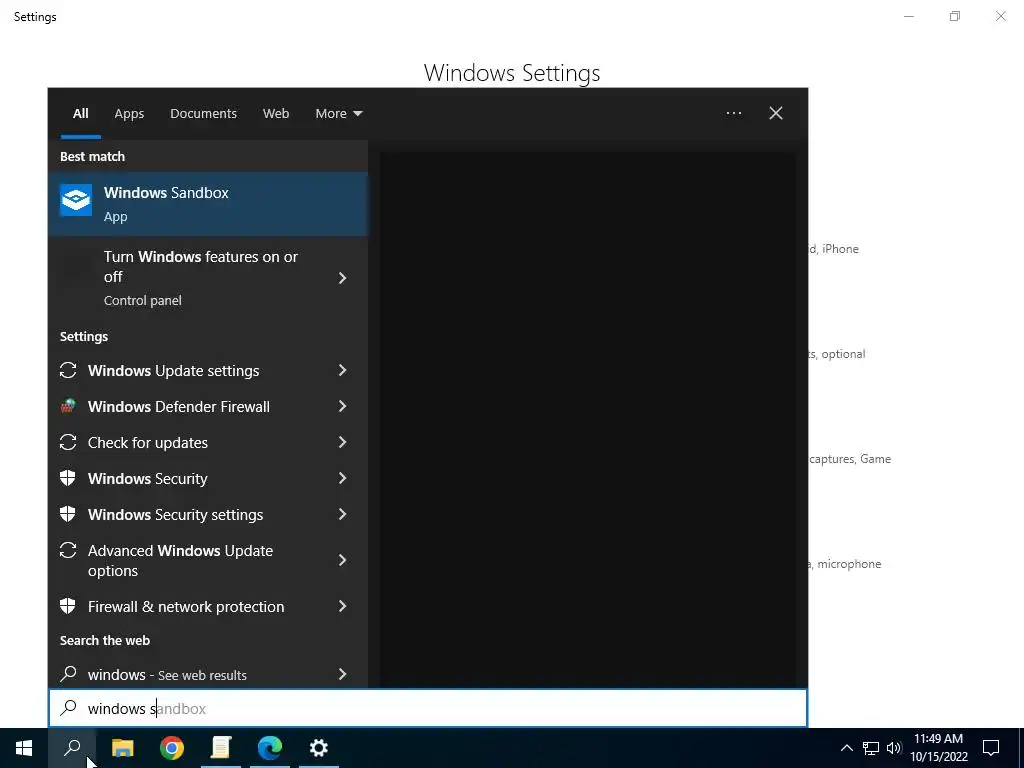1024x768 pixels.
Task: Open the Windows Sandbox best match result
Action: pos(208,204)
